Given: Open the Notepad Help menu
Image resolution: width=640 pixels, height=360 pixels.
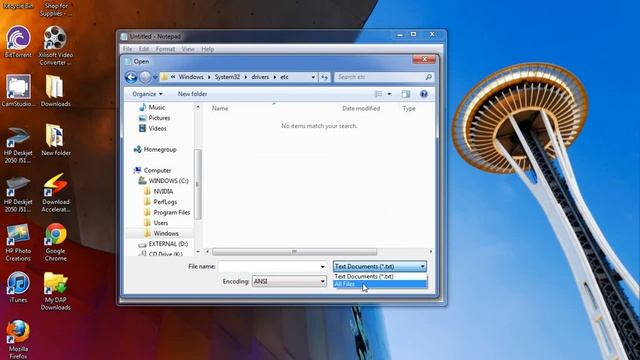Looking at the screenshot, I should point(207,49).
